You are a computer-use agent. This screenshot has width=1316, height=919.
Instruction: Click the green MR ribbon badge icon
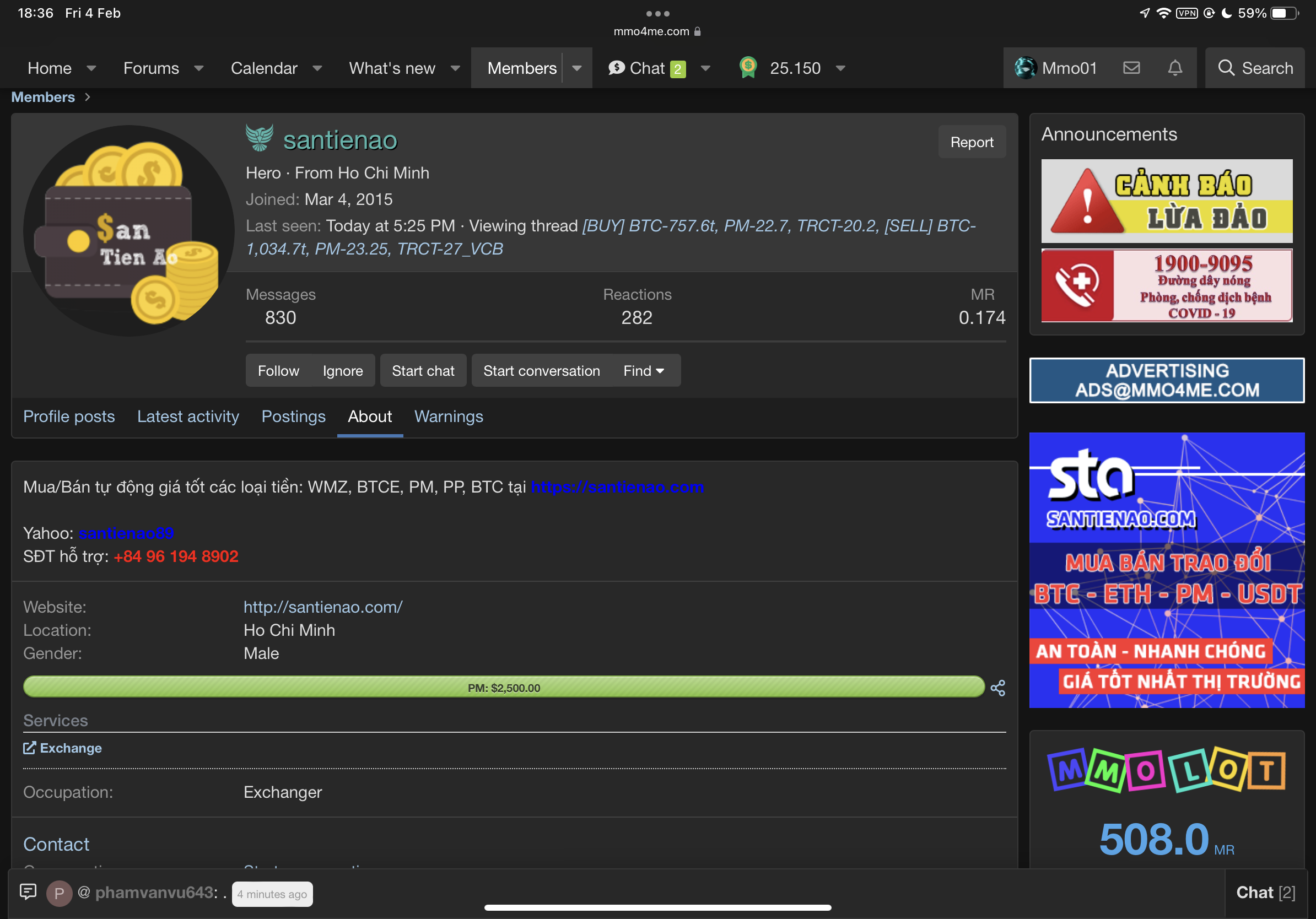point(748,68)
